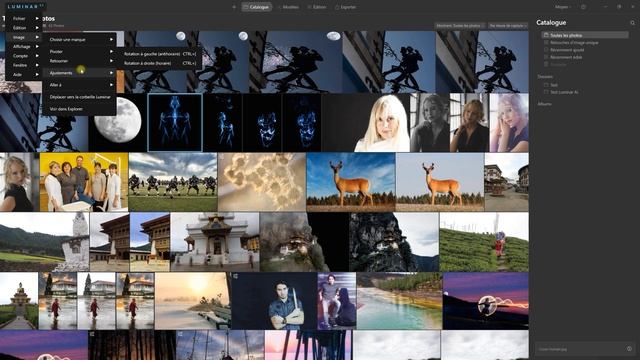Select Toutes les photos in Catalogue
The image size is (640, 360).
pos(584,36)
